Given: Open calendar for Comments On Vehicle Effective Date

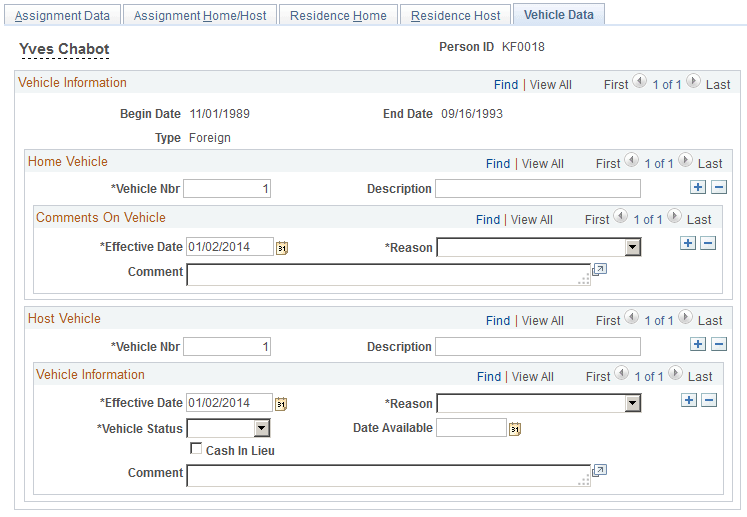Looking at the screenshot, I should (282, 248).
